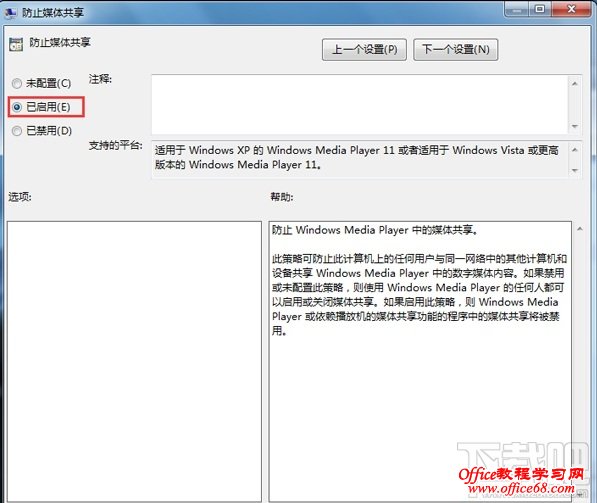The image size is (597, 503).
Task: Close the 防止媒体共享 window
Action: pos(572,9)
